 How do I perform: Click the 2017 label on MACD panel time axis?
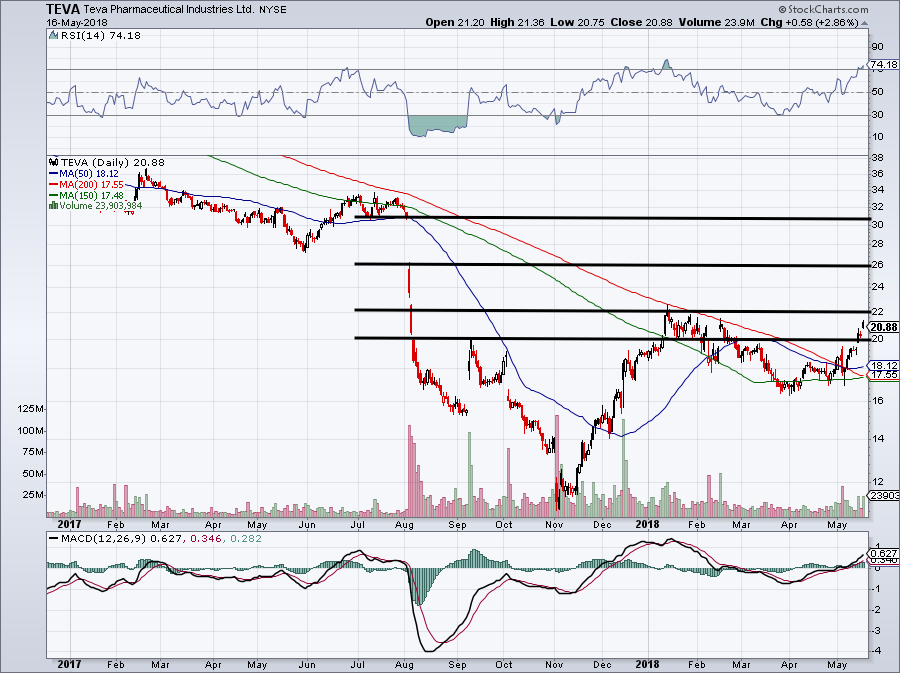[x=69, y=664]
